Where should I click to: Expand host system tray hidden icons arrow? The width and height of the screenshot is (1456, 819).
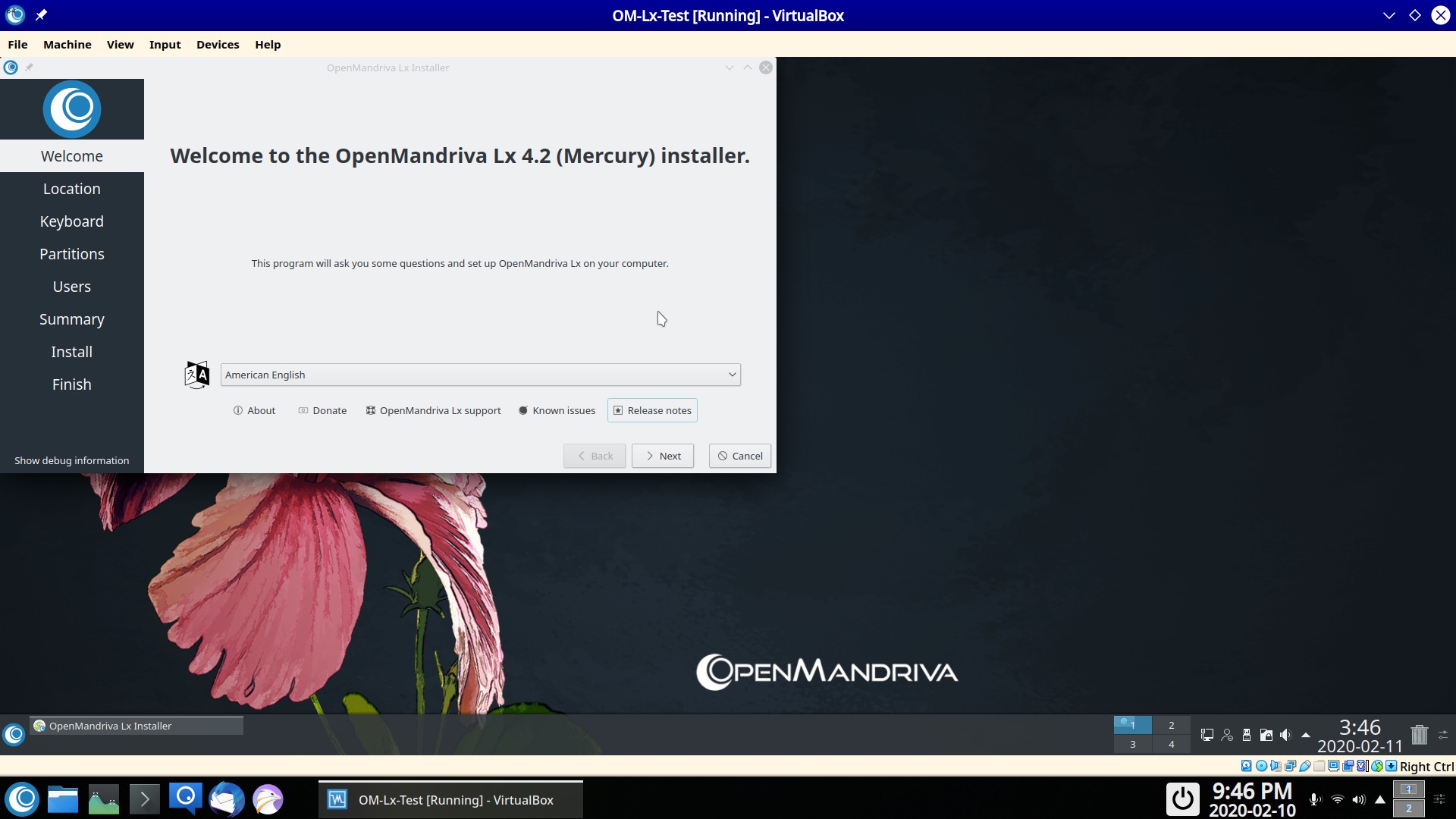click(x=1380, y=799)
